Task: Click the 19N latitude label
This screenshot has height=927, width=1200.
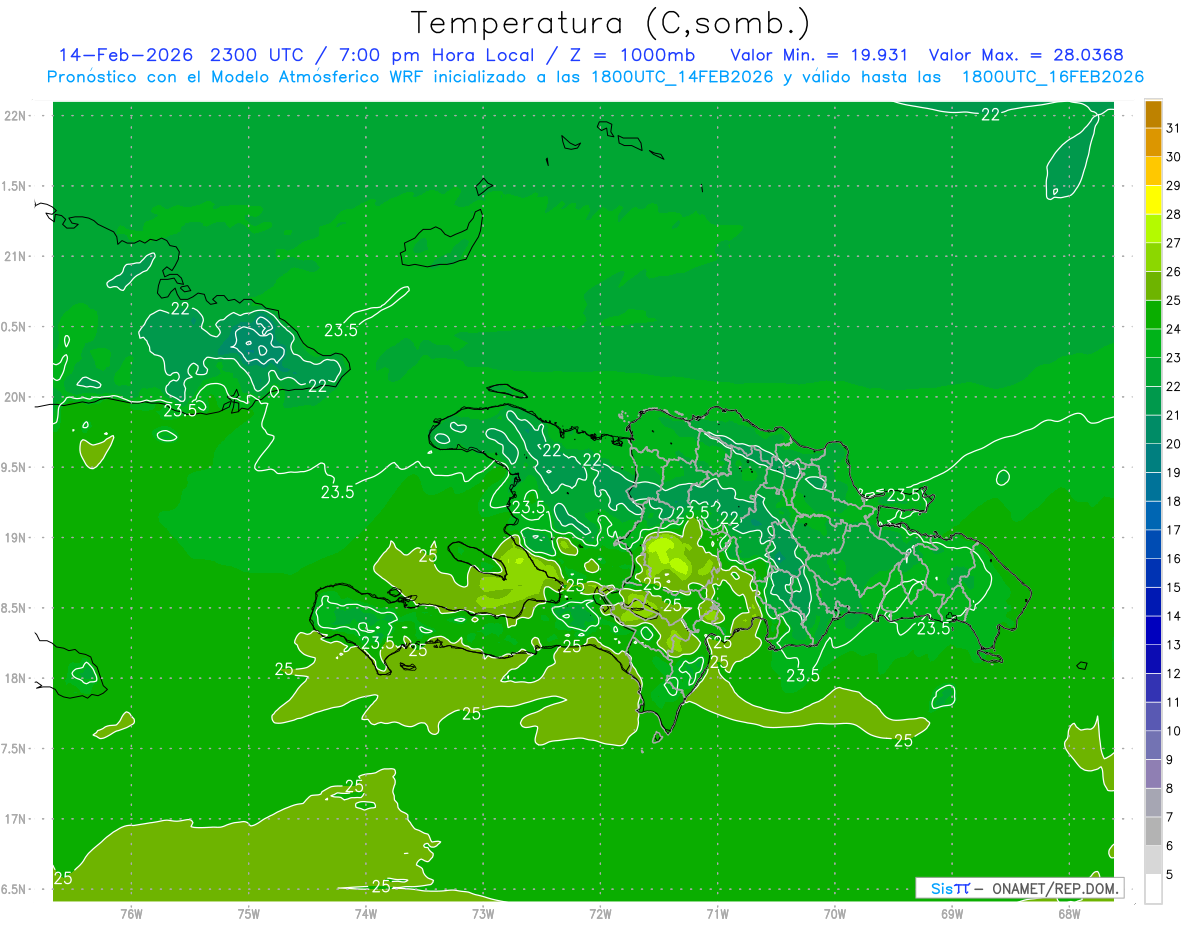Action: tap(15, 538)
